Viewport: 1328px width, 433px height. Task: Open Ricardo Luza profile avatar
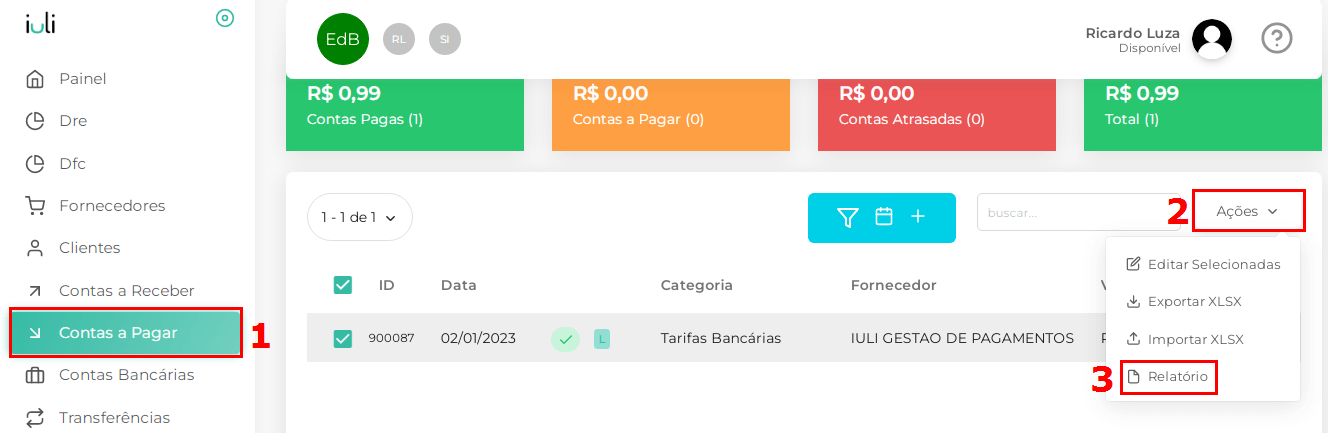coord(1212,39)
